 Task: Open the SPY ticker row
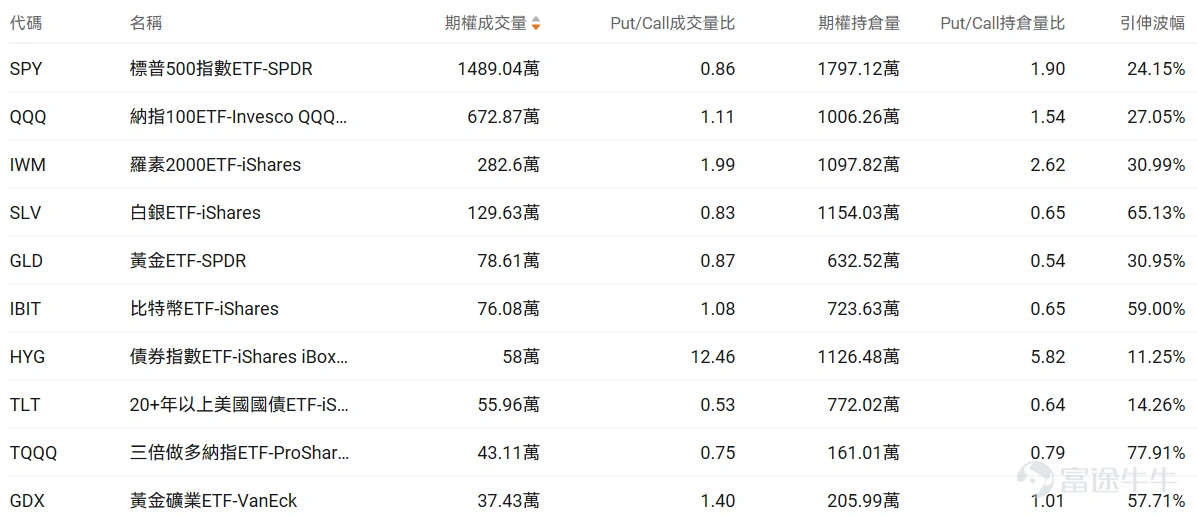pos(598,69)
